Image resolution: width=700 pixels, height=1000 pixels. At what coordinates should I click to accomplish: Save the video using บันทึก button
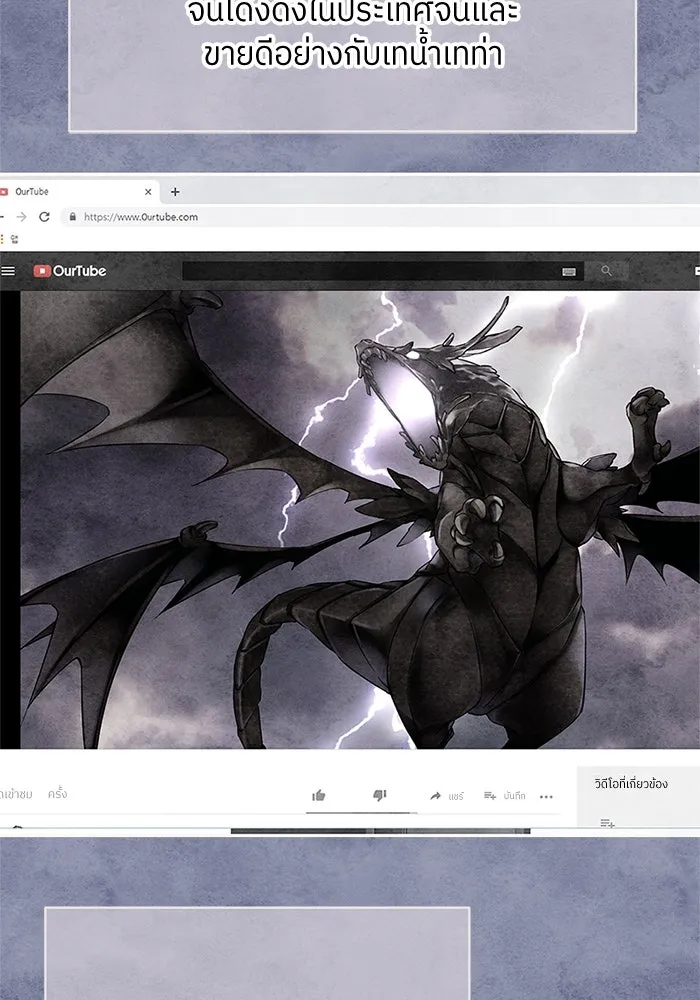(x=504, y=796)
